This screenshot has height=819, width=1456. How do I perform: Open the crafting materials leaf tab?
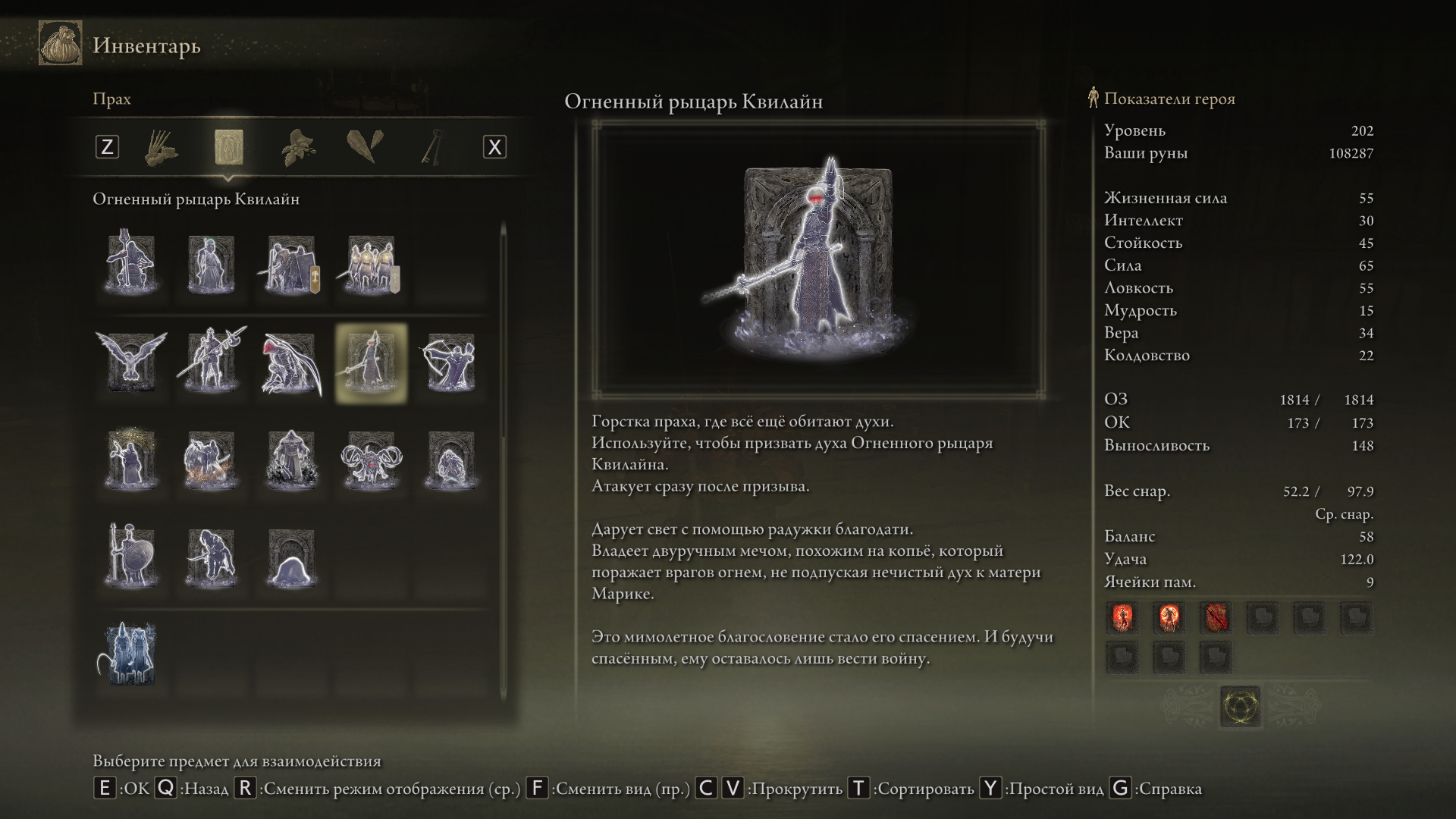click(x=298, y=147)
